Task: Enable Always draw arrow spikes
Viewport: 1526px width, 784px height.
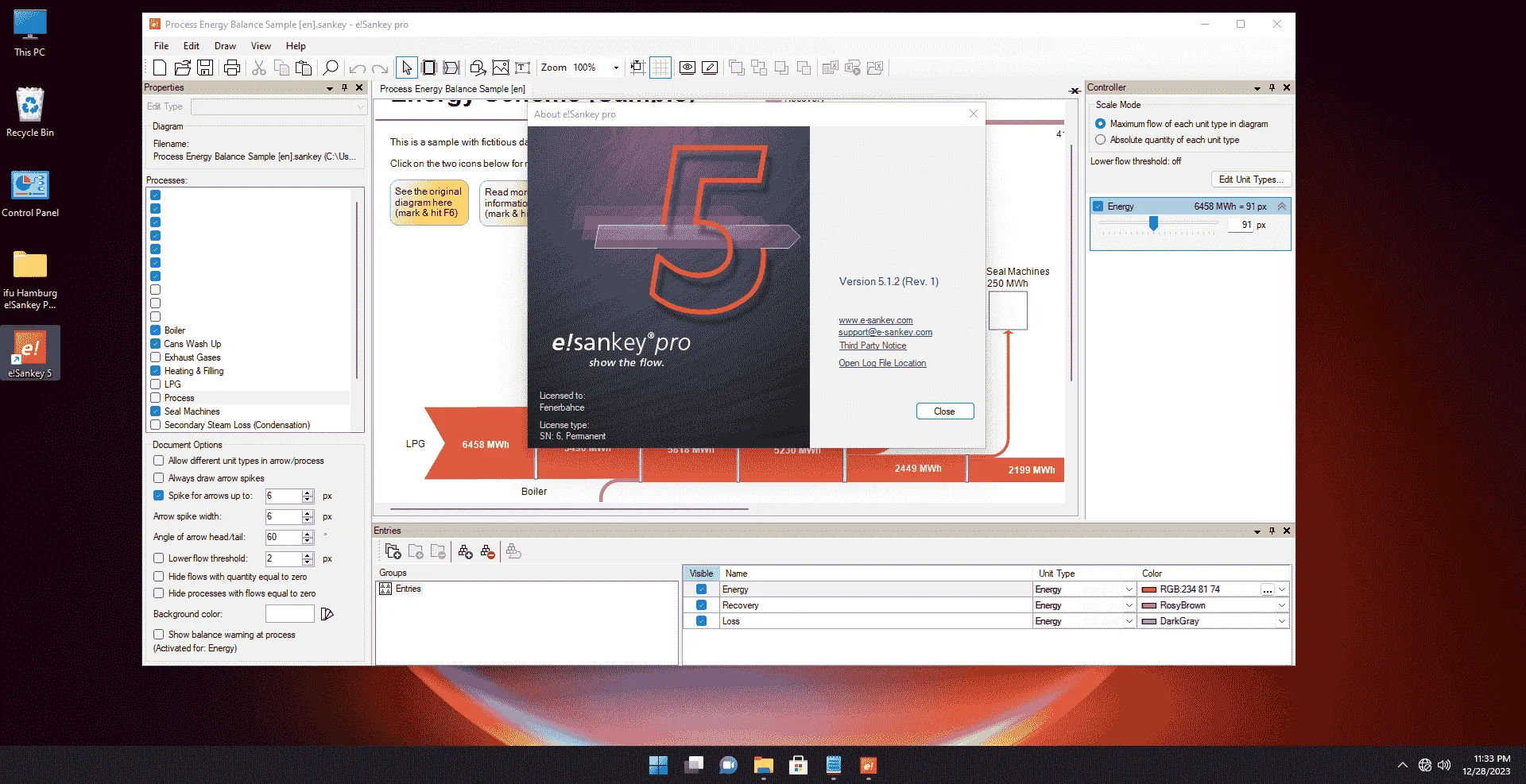Action: [159, 478]
